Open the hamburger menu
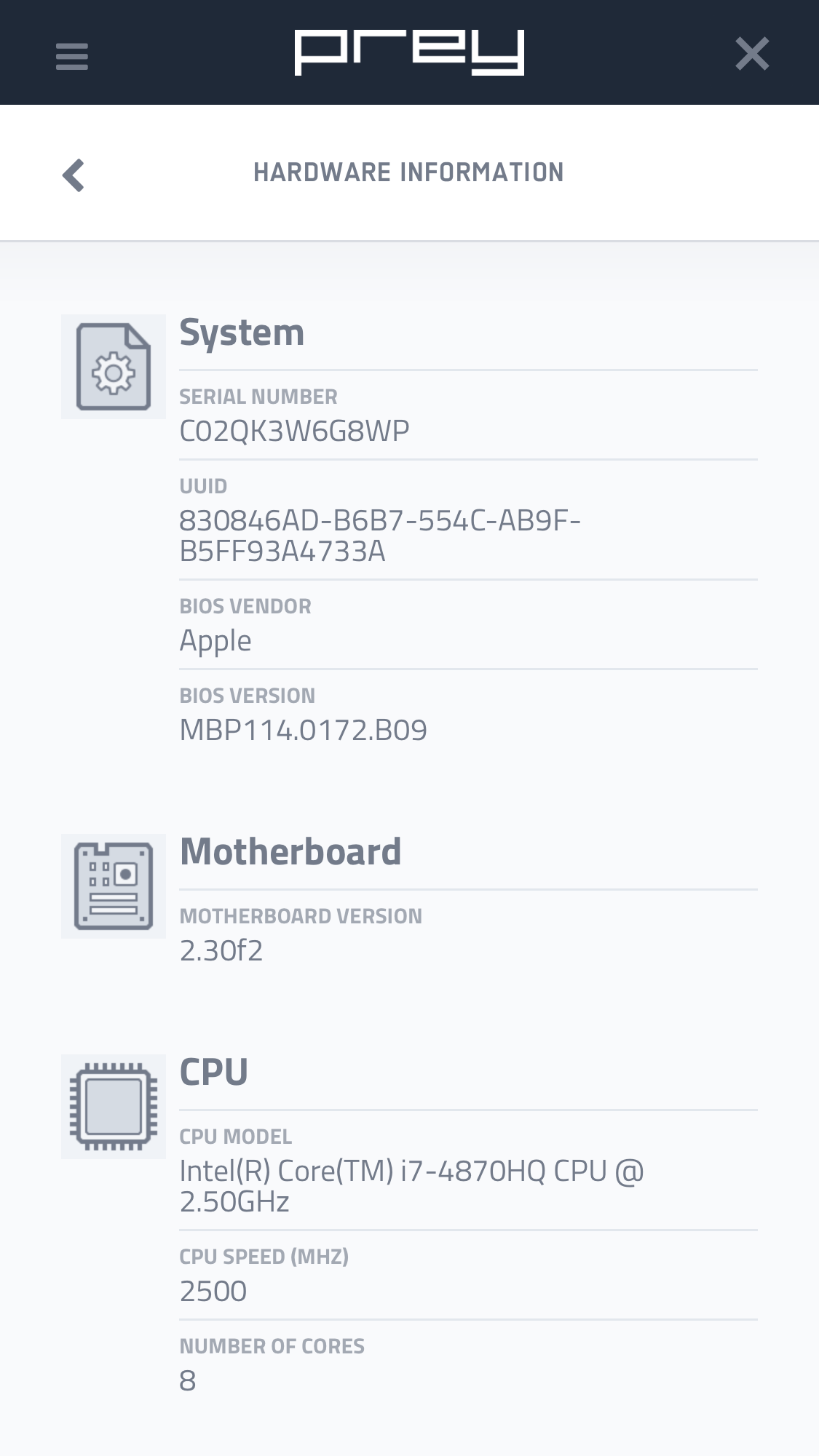819x1456 pixels. click(x=71, y=56)
